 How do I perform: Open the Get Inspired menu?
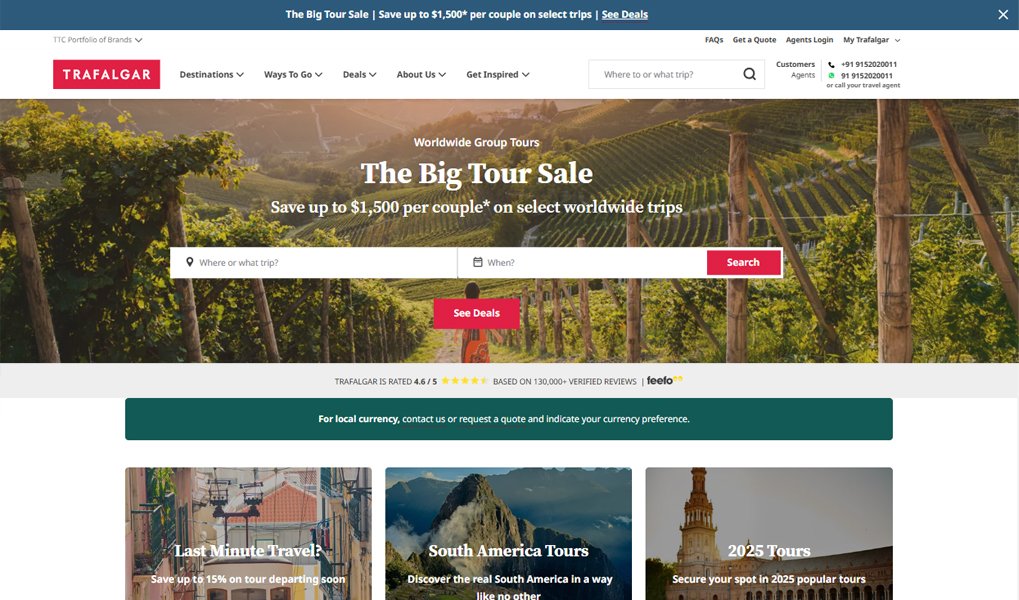[498, 75]
